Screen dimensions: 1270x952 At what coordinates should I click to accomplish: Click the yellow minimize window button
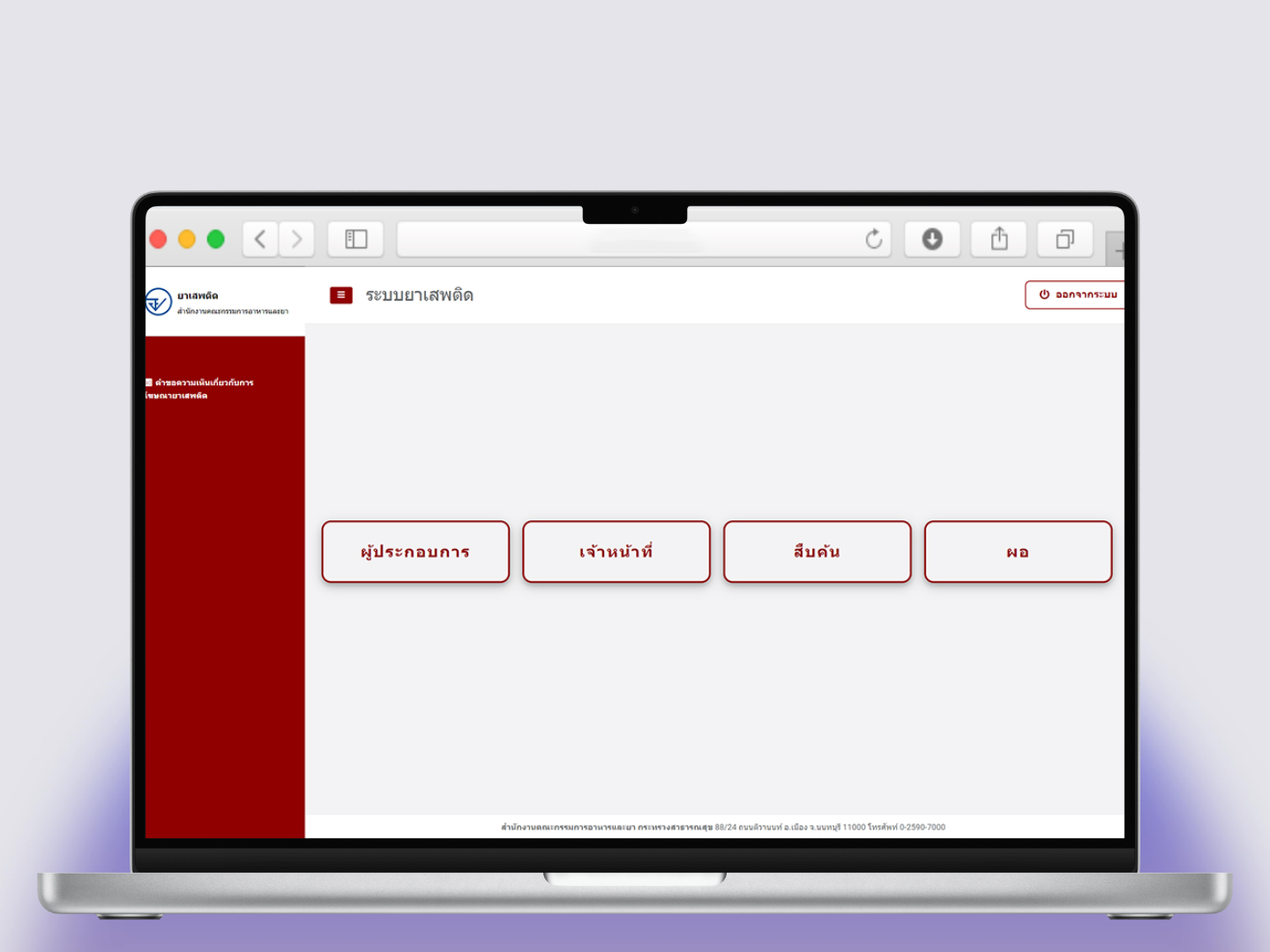pyautogui.click(x=187, y=239)
